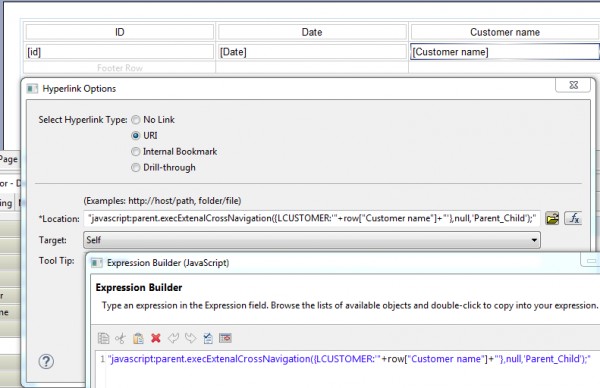600x388 pixels.
Task: Click the Footer Row cell
Action: [120, 68]
